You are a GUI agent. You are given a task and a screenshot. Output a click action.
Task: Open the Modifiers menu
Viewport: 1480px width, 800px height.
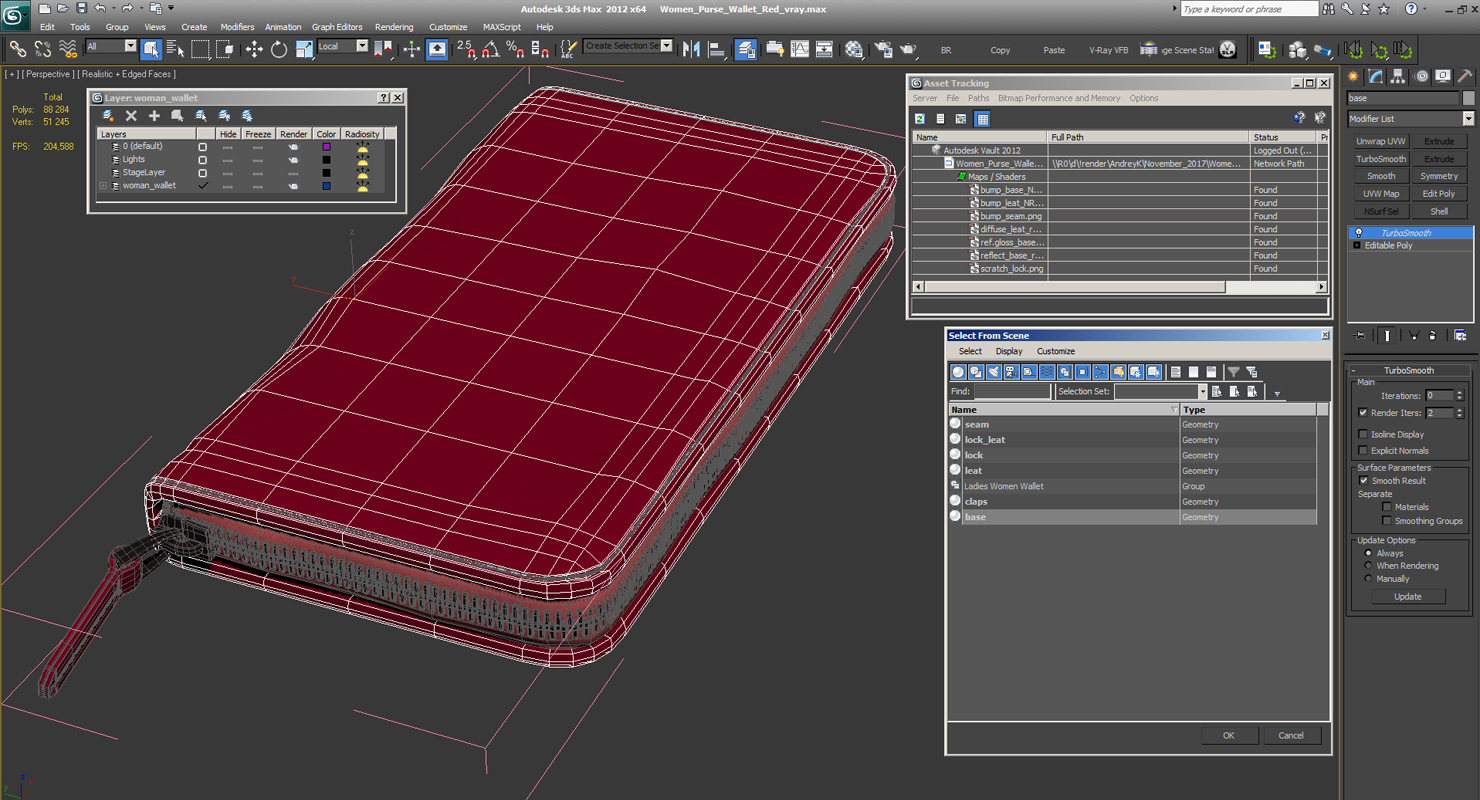pos(237,27)
